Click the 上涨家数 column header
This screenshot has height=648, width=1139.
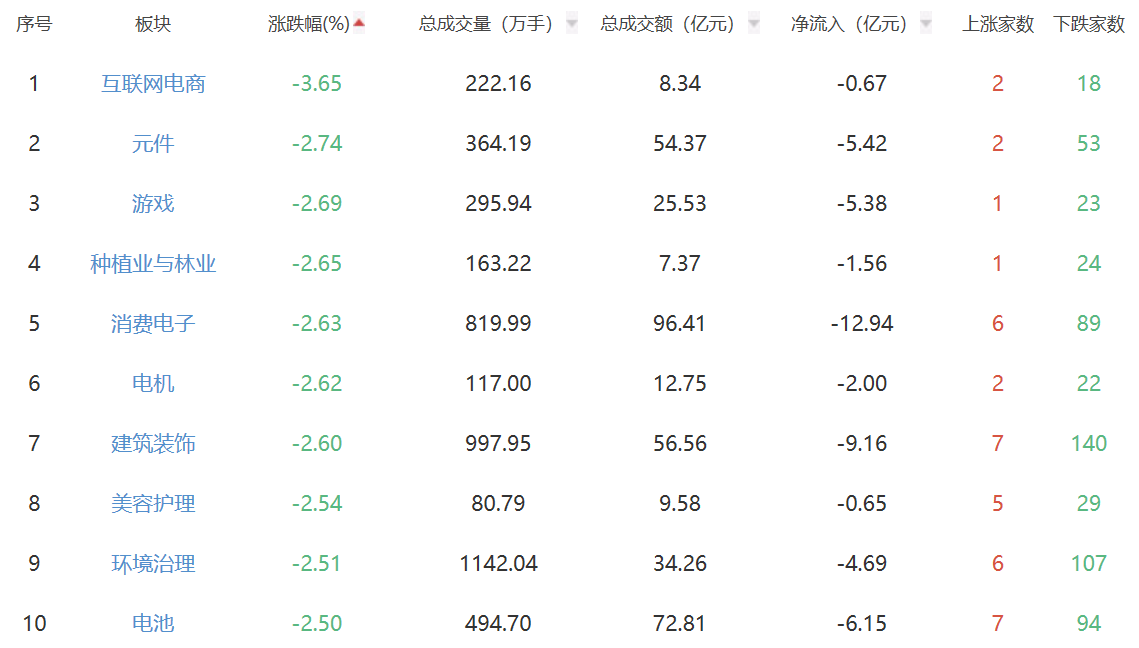pos(998,24)
